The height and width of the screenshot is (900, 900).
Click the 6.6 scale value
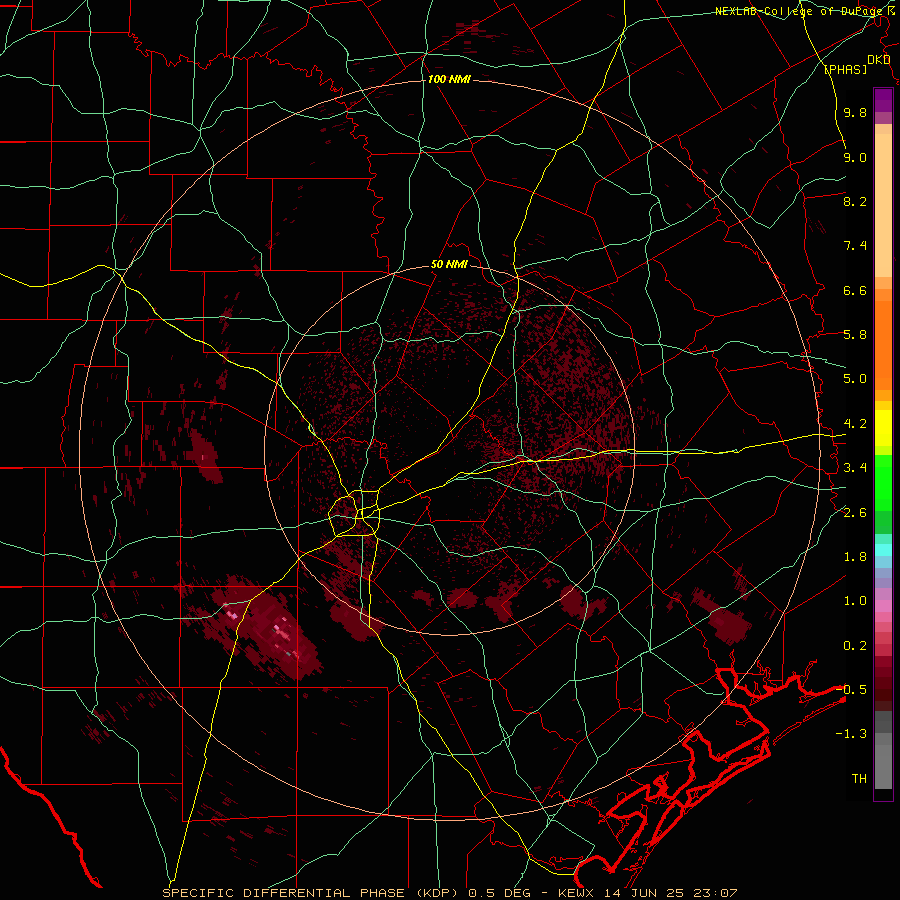[x=855, y=290]
